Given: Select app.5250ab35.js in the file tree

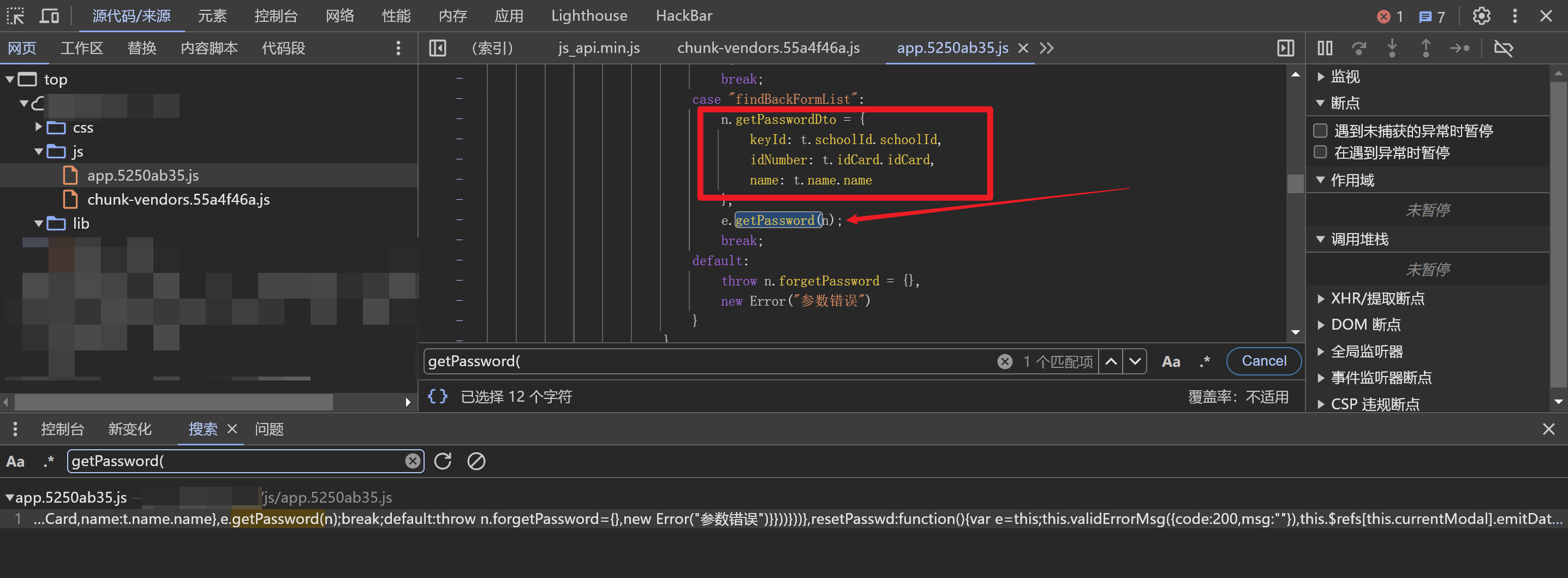Looking at the screenshot, I should [142, 175].
